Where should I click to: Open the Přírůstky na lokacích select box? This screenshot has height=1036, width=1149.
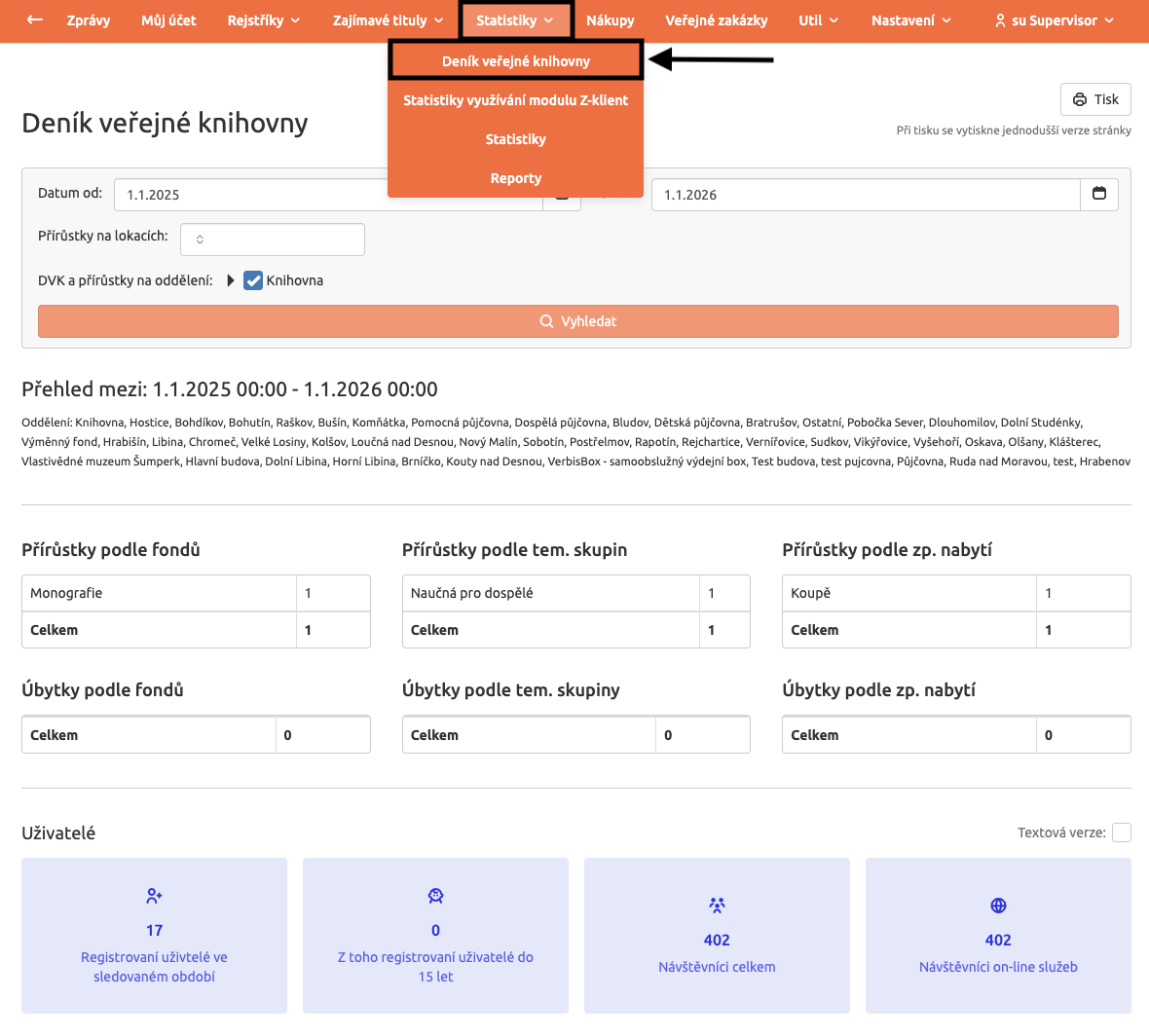(273, 240)
